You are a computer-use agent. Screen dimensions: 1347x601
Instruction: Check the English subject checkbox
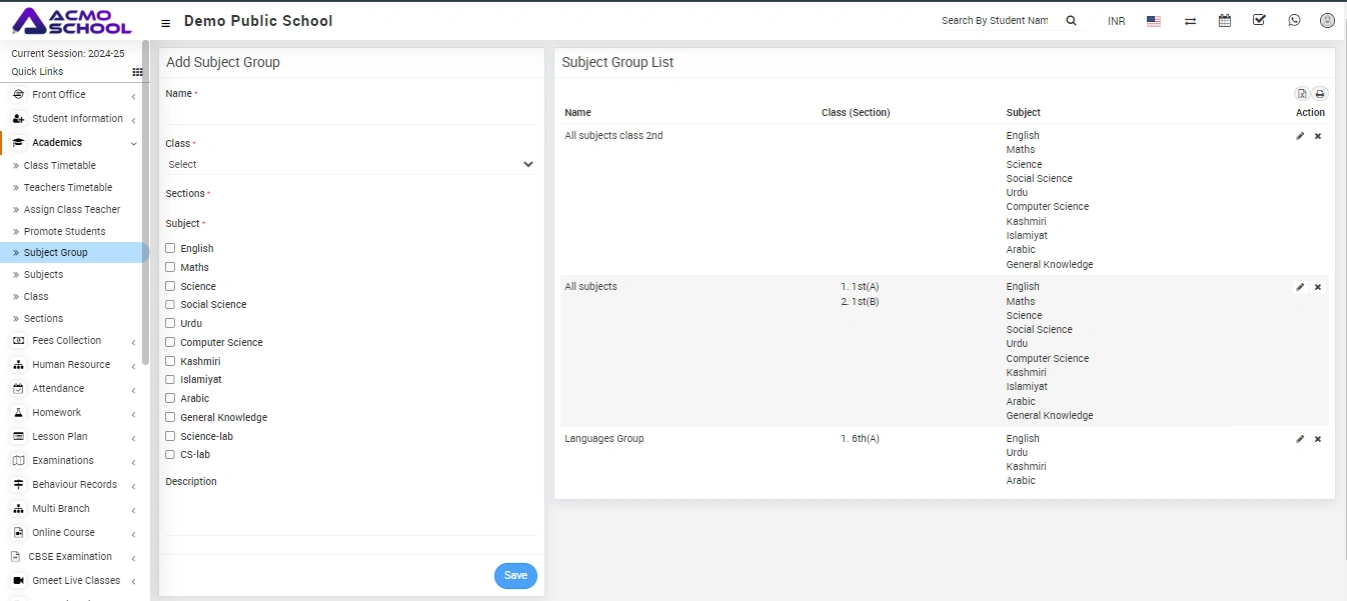point(170,248)
